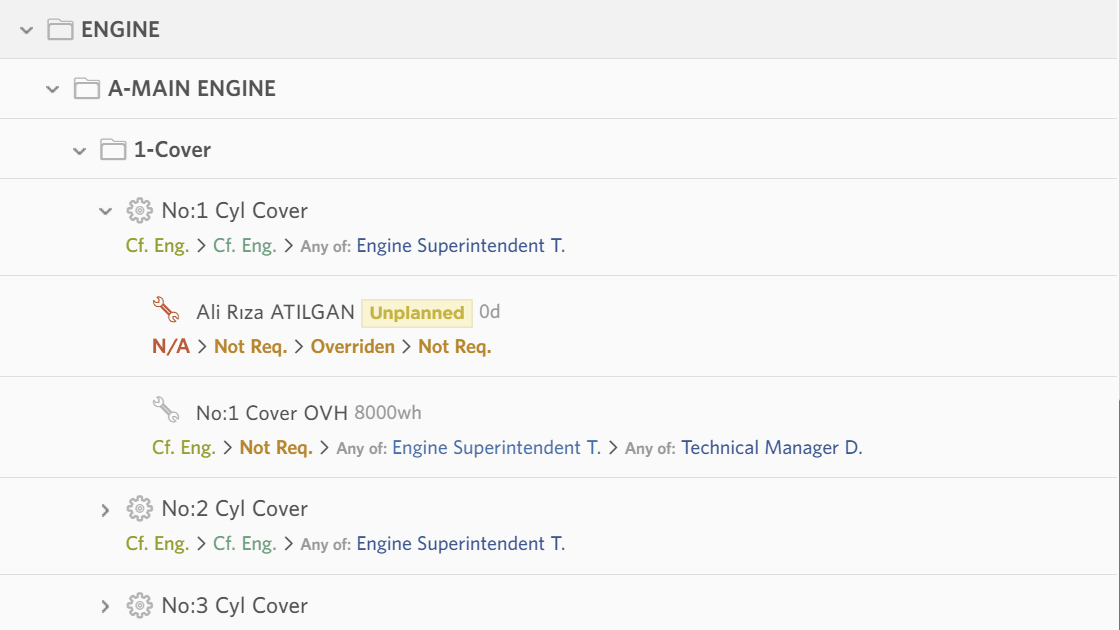Image resolution: width=1120 pixels, height=630 pixels.
Task: Click the A-MAIN ENGINE folder icon
Action: [x=88, y=89]
